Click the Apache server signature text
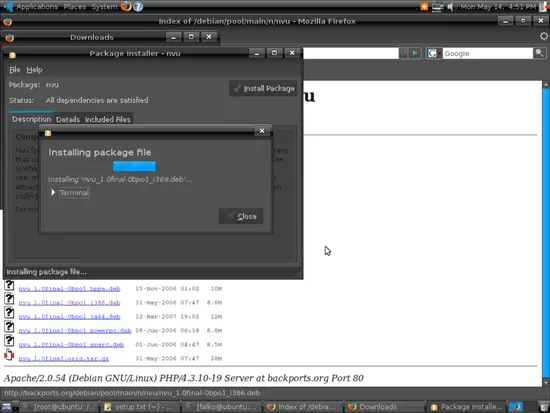The image size is (550, 413). point(183,378)
